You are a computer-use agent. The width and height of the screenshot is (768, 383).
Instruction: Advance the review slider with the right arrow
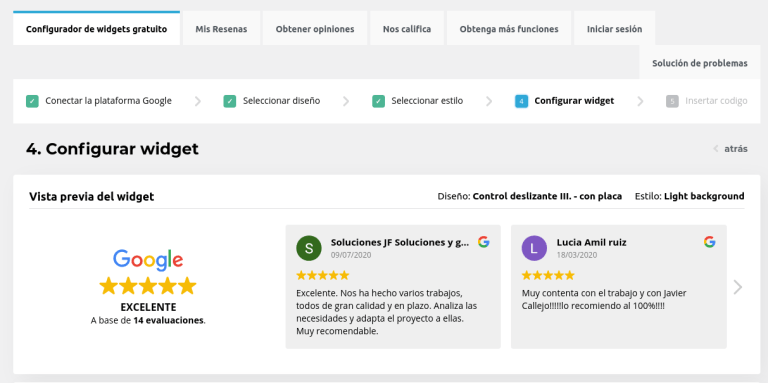[x=738, y=287]
